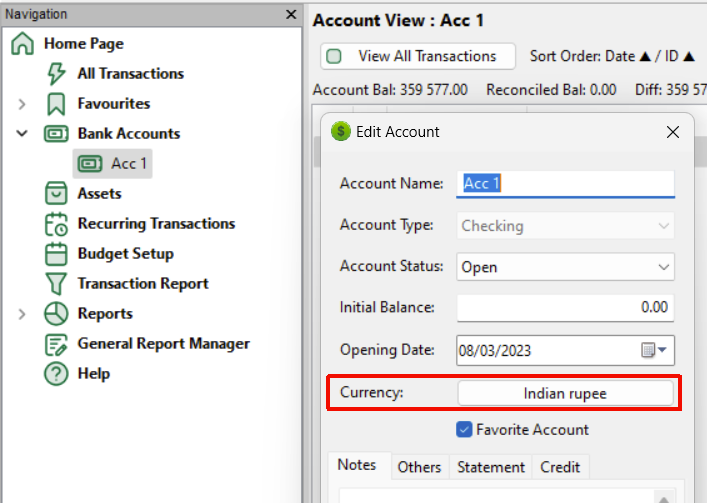Open Help in navigation
The height and width of the screenshot is (503, 707).
94,374
